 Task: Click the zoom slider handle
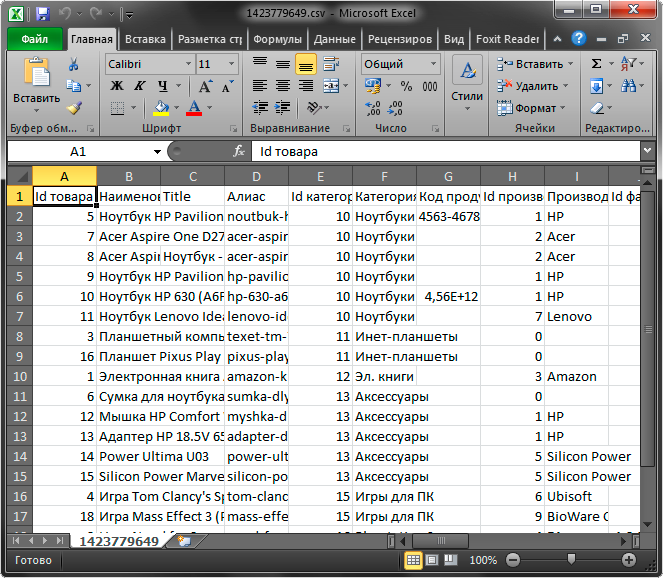[571, 559]
